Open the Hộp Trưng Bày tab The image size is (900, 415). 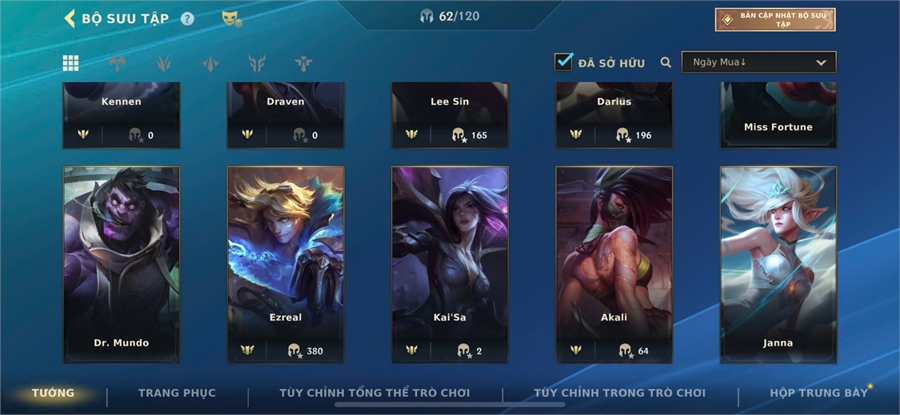(x=818, y=393)
